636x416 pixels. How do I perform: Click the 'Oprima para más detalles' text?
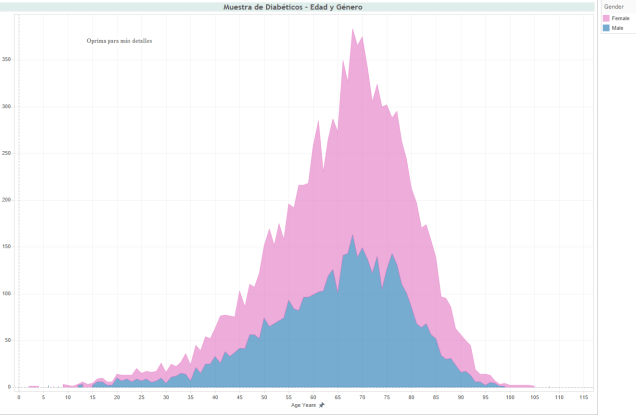click(126, 41)
